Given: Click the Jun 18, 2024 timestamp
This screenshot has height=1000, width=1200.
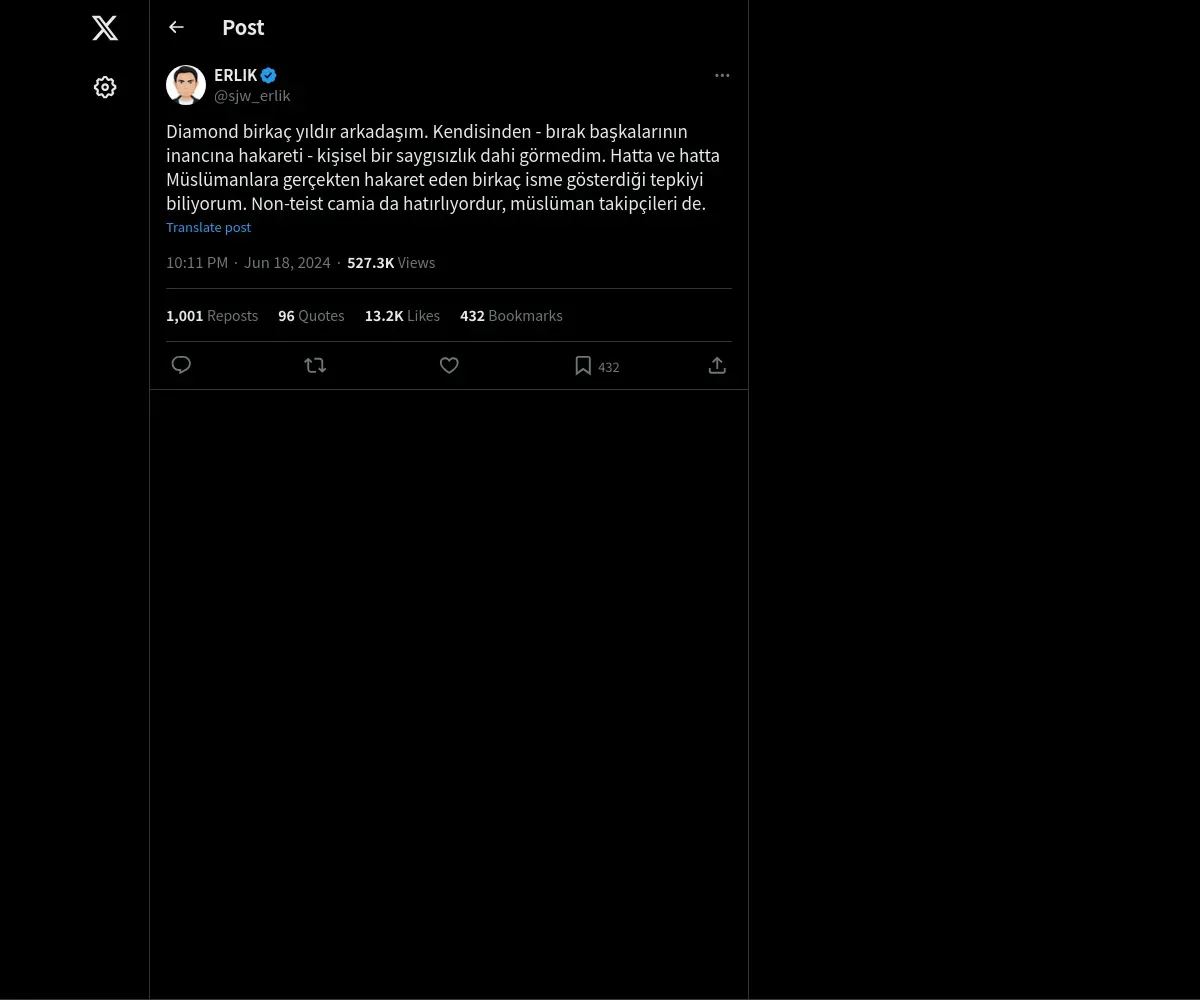Looking at the screenshot, I should click(287, 262).
